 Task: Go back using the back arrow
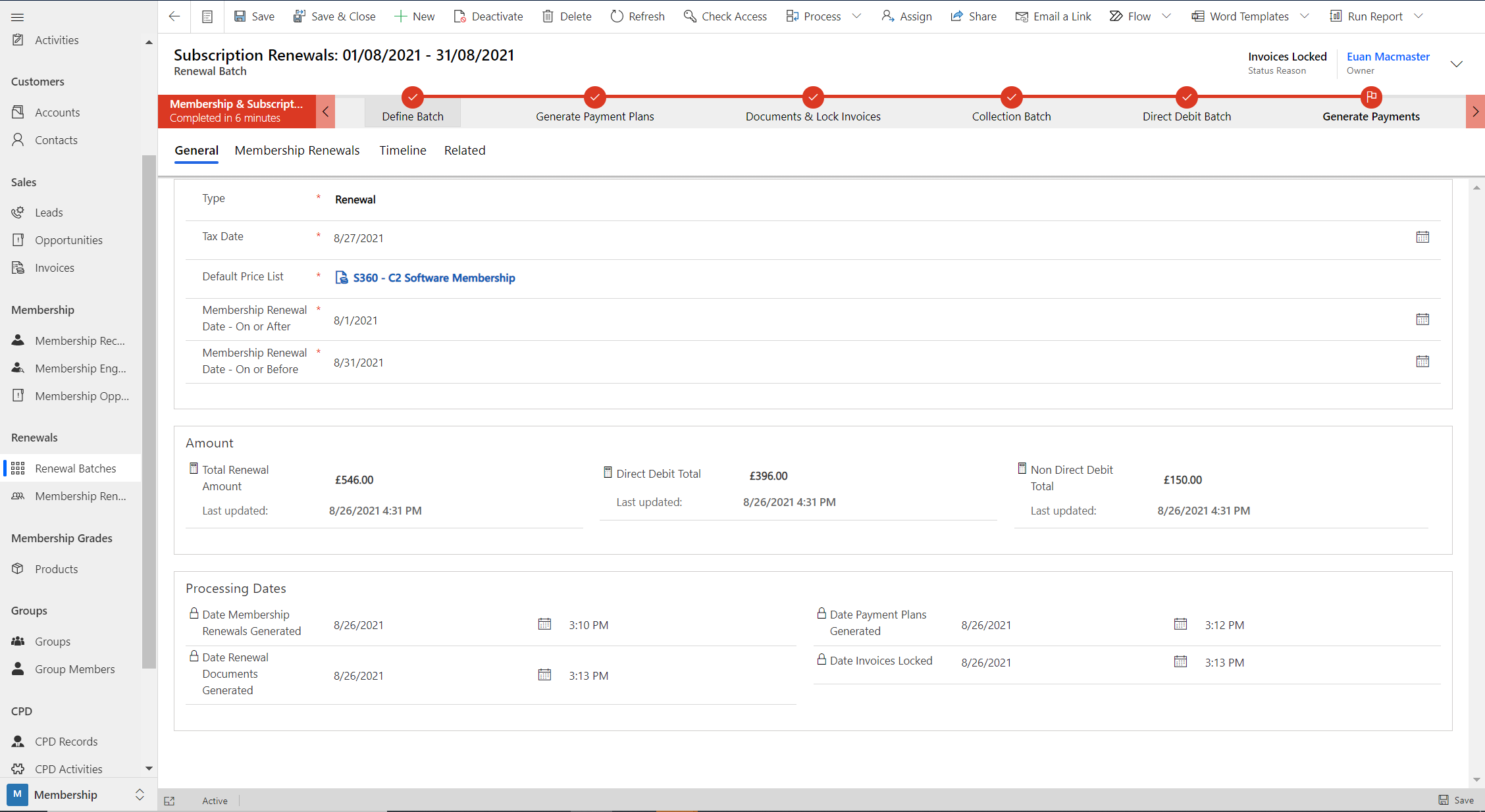click(174, 16)
